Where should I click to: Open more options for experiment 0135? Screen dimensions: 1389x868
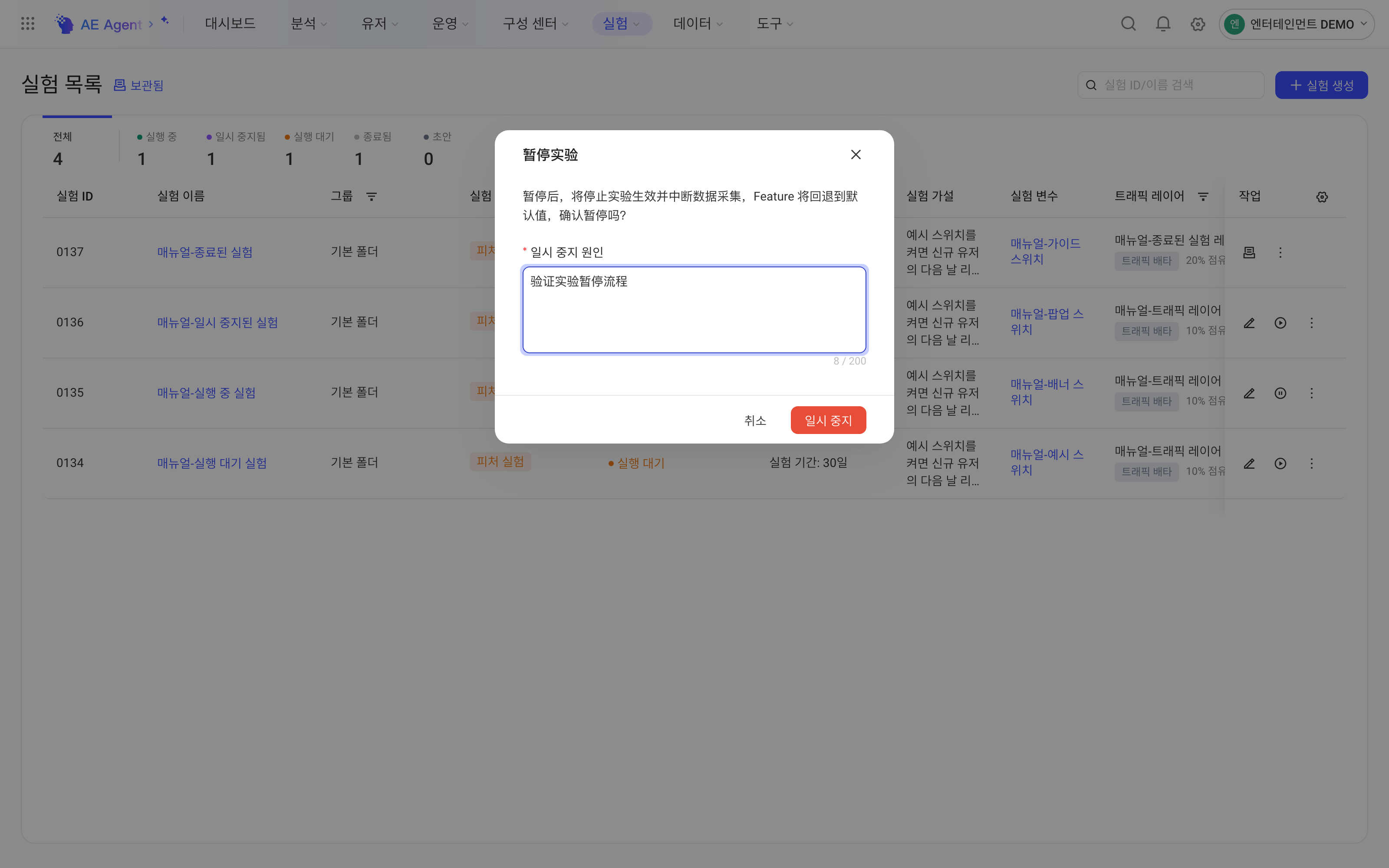point(1311,393)
